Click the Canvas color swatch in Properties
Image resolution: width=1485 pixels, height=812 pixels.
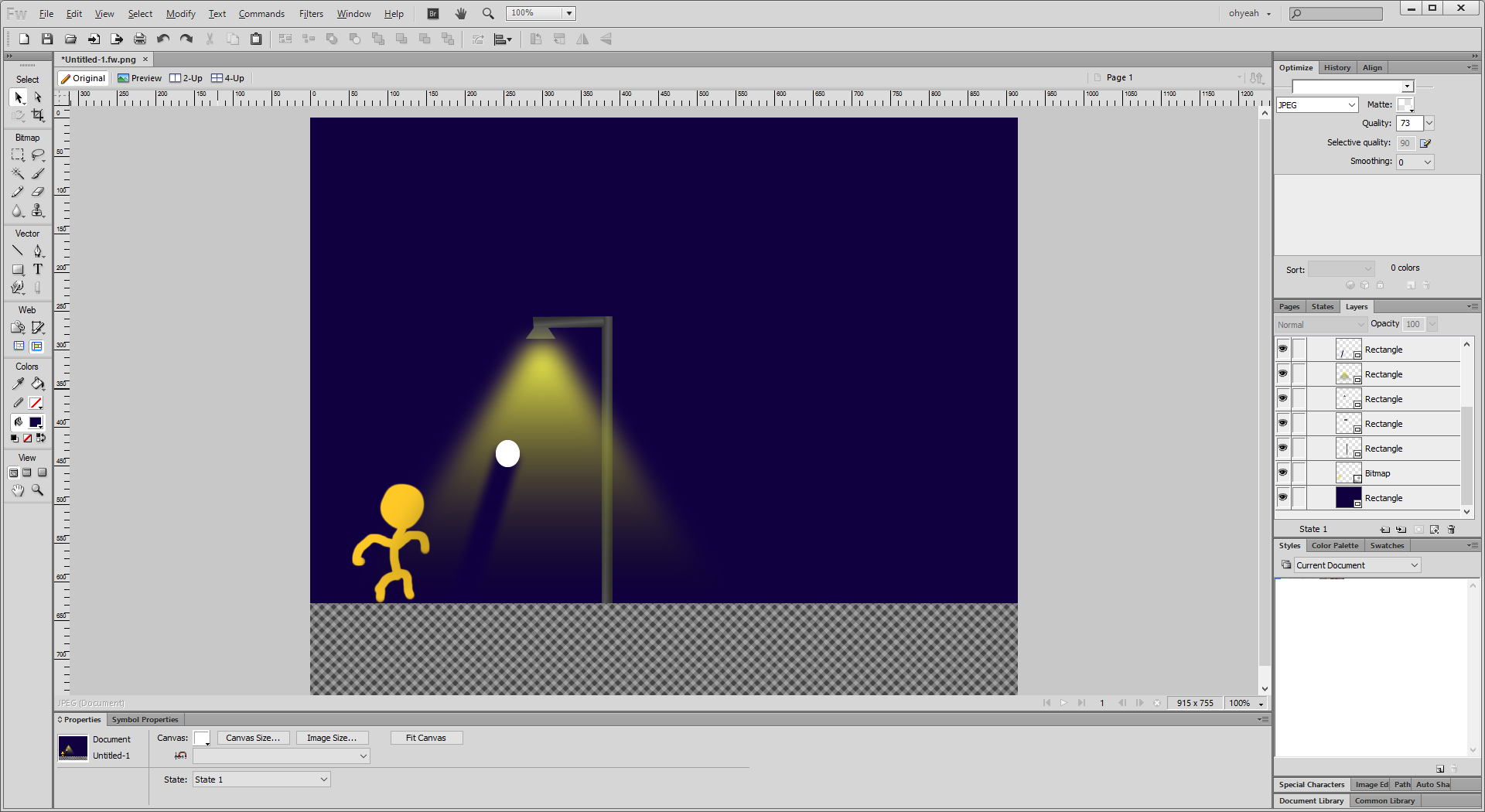202,739
